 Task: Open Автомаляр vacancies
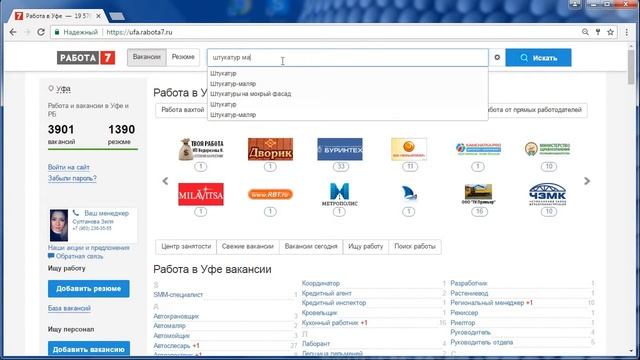(169, 326)
